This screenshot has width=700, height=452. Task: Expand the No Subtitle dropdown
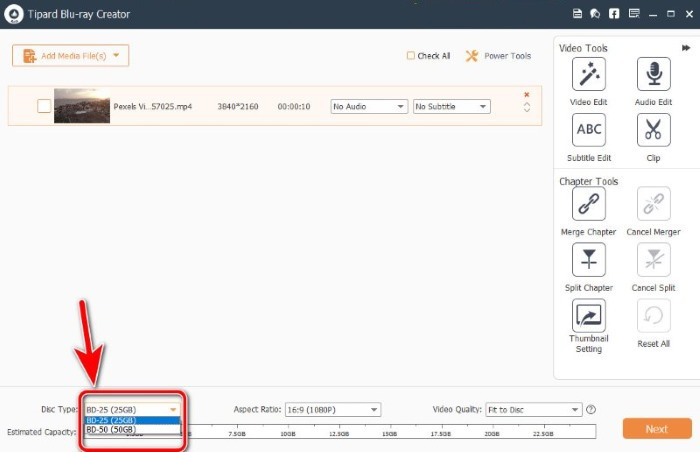click(451, 106)
